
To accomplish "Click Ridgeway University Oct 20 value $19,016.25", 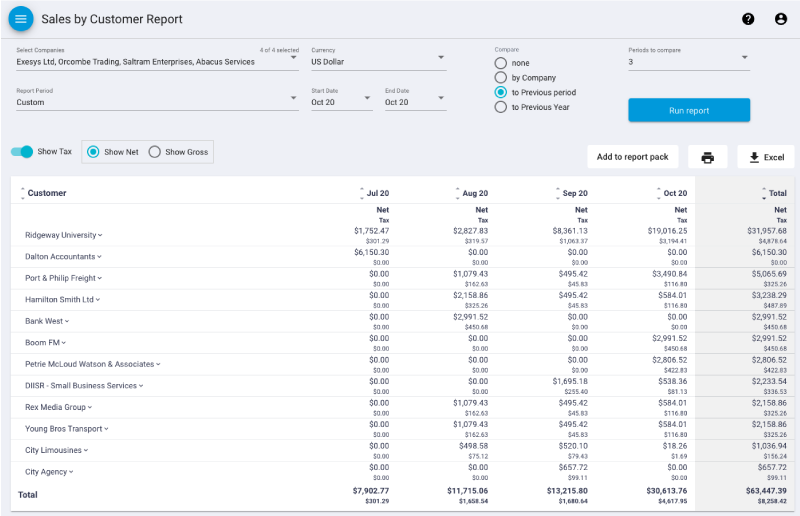I will click(x=667, y=231).
